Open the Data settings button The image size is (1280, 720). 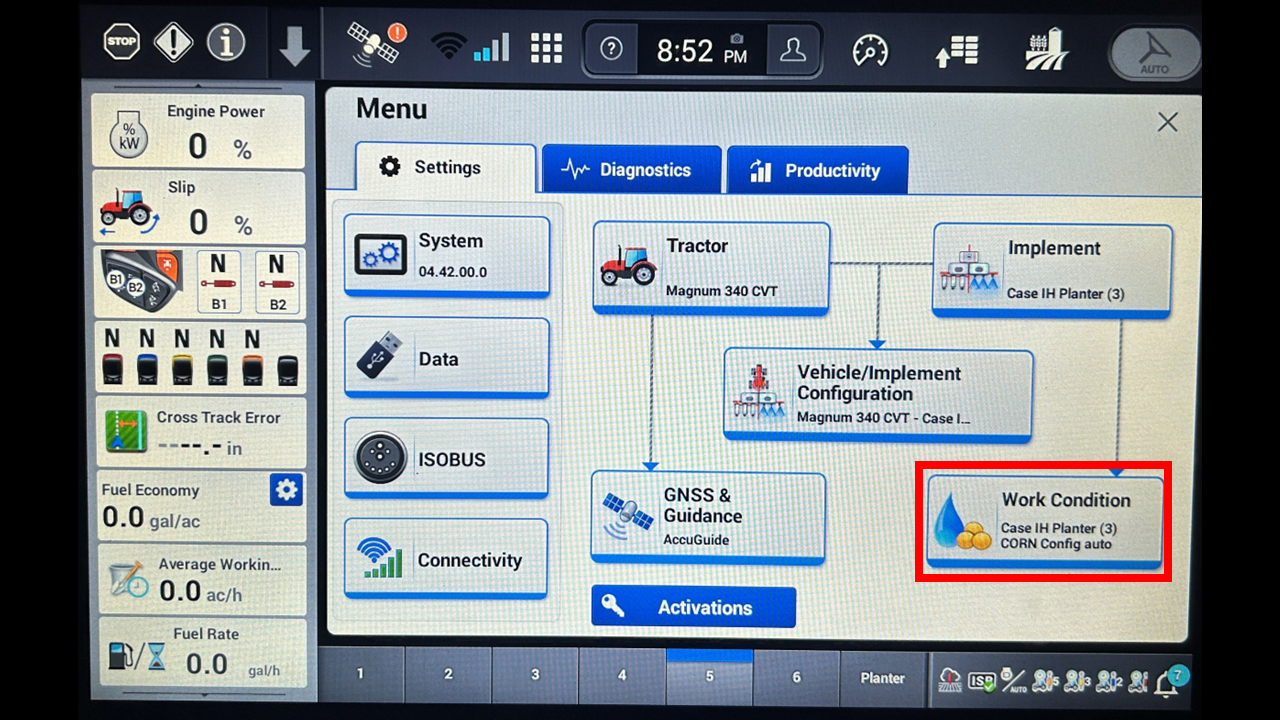click(447, 357)
